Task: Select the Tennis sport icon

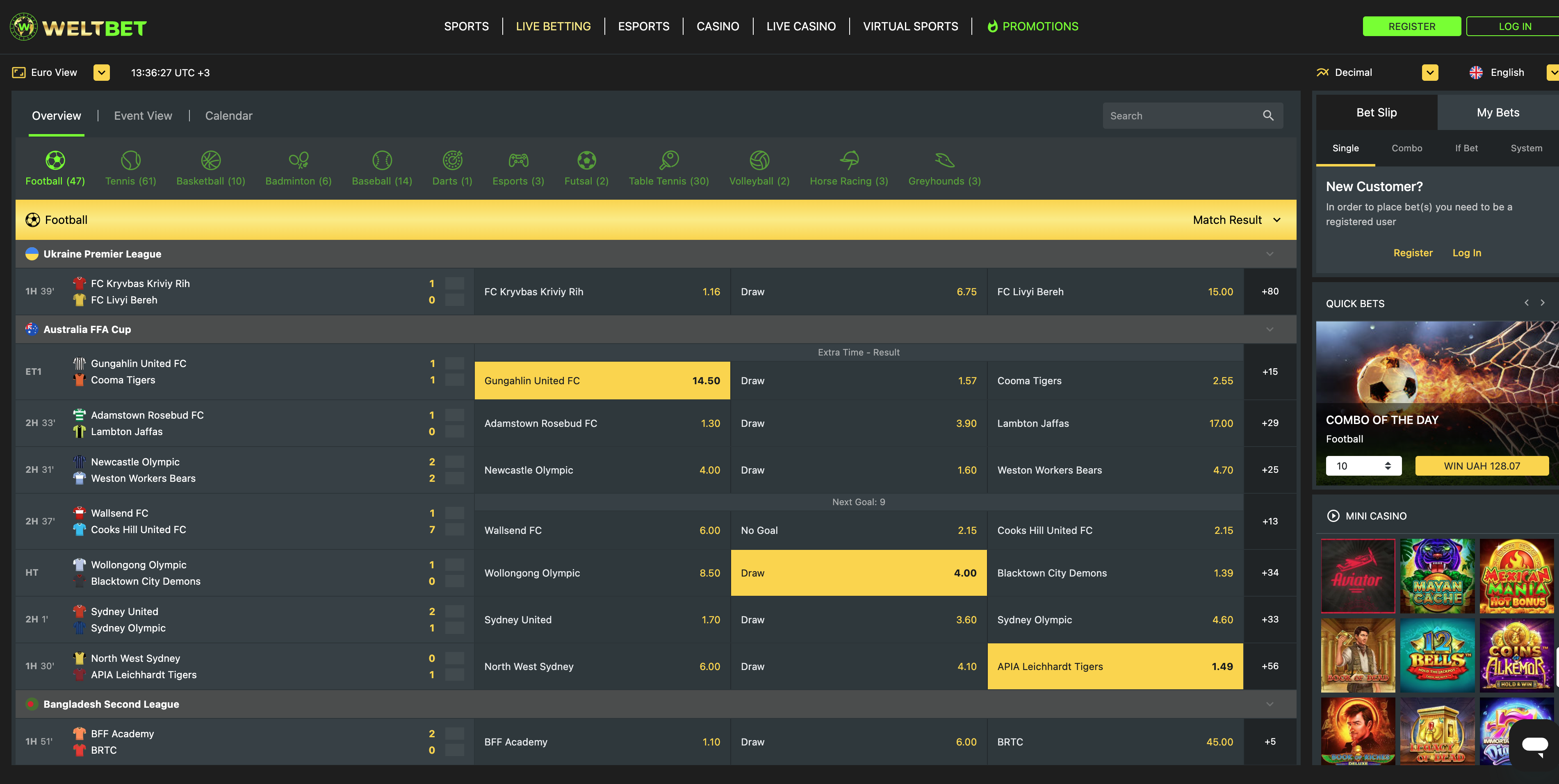Action: pos(131,160)
